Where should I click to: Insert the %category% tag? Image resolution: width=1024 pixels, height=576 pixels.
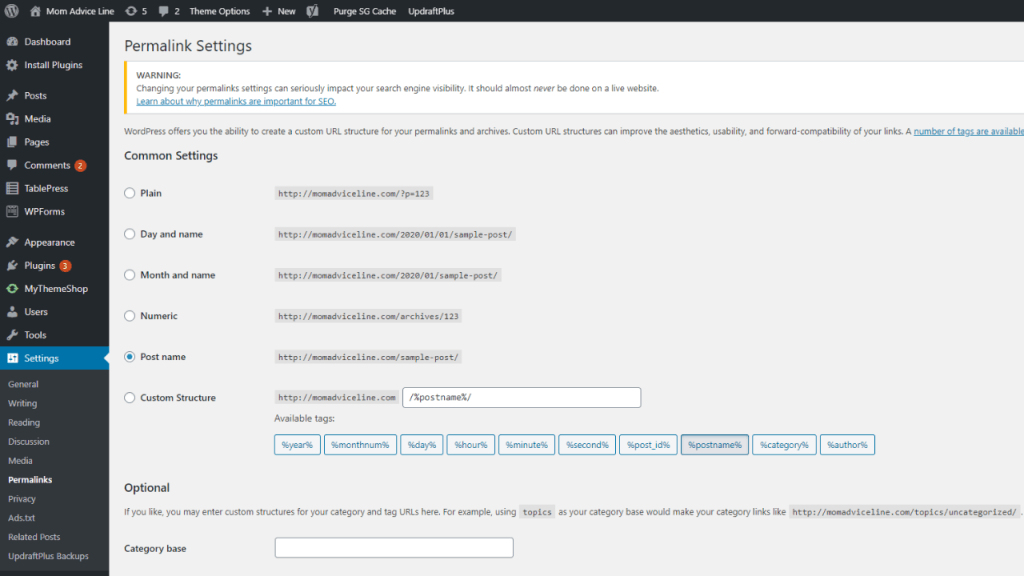[x=784, y=445]
